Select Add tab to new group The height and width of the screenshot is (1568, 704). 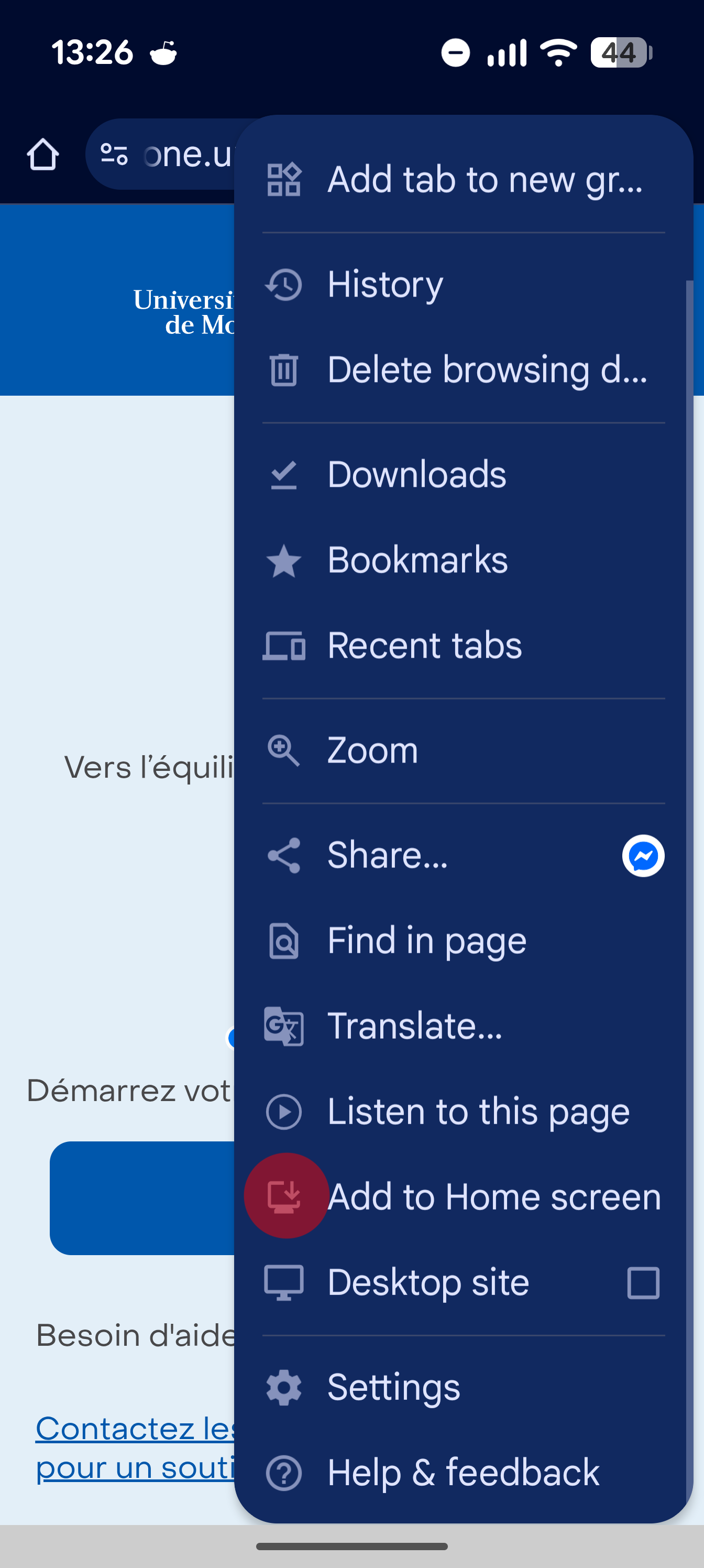(x=463, y=180)
